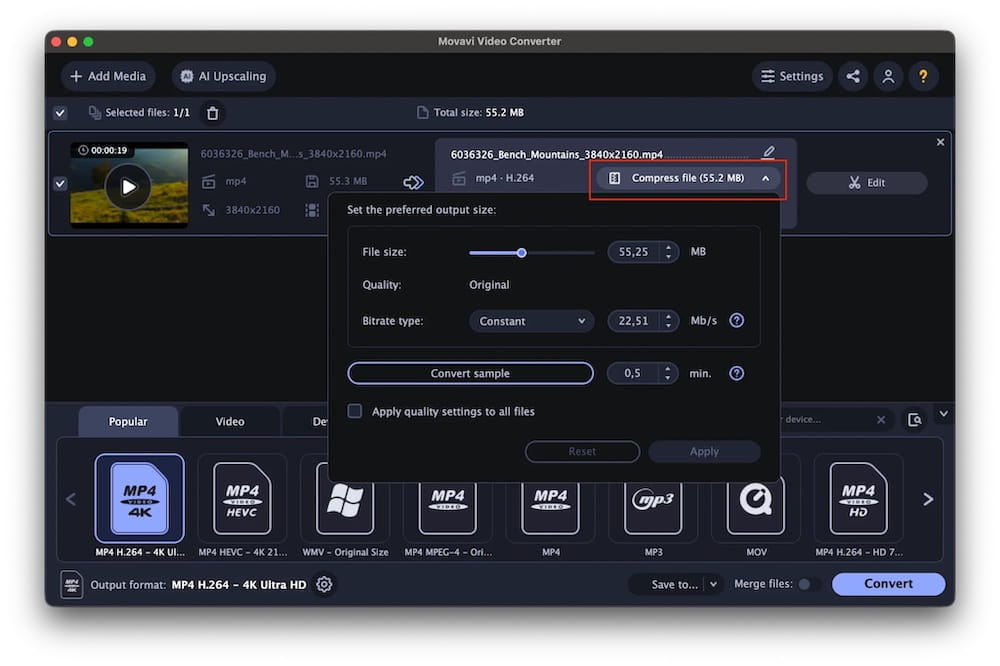Click sample duration field 0,5
This screenshot has height=666, width=1000.
pyautogui.click(x=632, y=373)
